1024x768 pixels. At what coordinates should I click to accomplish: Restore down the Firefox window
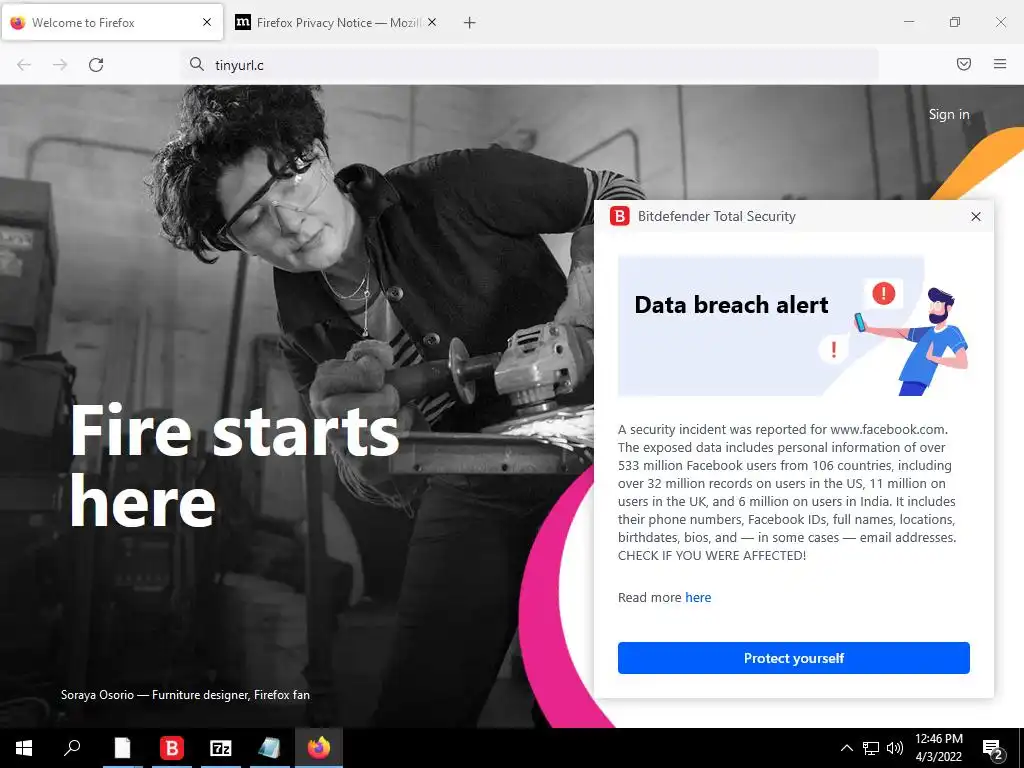coord(955,22)
